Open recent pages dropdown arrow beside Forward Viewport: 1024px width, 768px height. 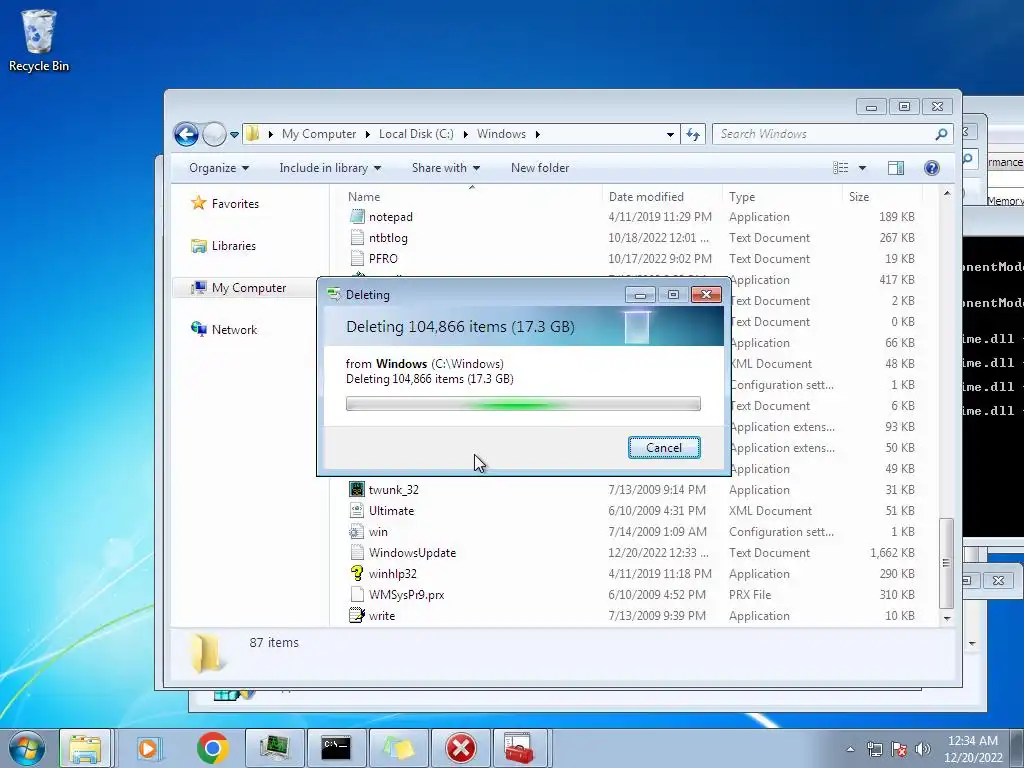(234, 135)
